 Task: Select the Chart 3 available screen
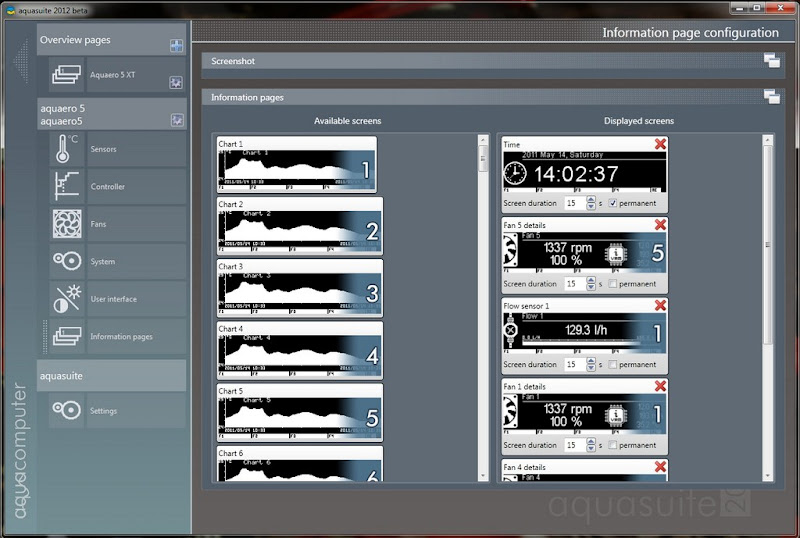click(x=300, y=288)
